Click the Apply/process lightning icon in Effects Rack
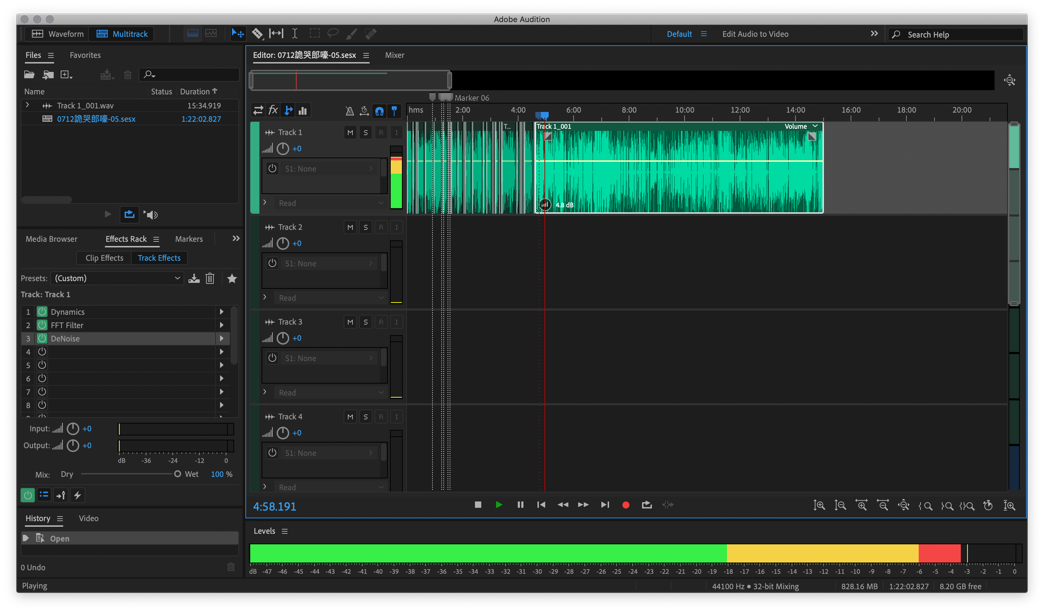The width and height of the screenshot is (1044, 612). click(x=77, y=495)
